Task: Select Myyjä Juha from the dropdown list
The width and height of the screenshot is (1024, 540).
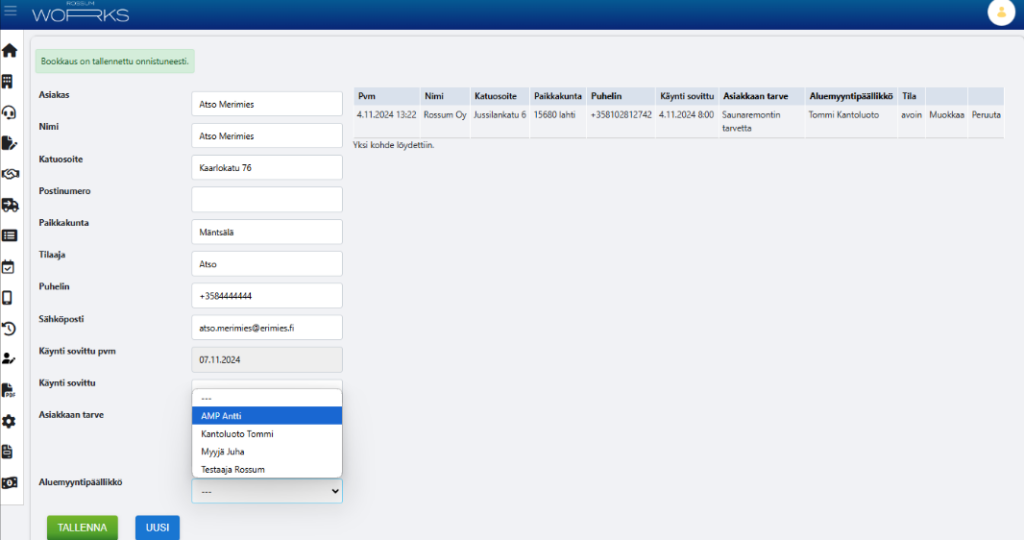Action: point(266,451)
